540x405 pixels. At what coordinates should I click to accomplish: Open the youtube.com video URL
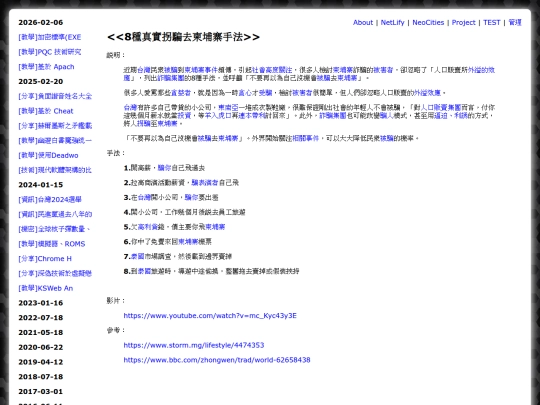pyautogui.click(x=210, y=316)
